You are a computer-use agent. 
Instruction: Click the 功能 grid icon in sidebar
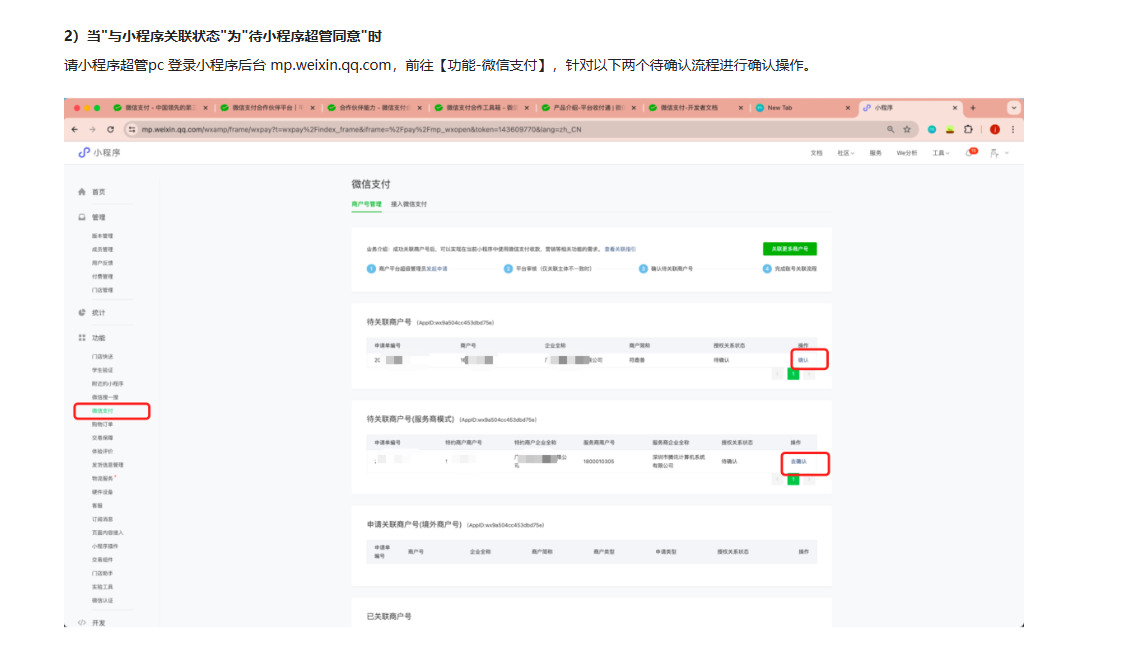pyautogui.click(x=82, y=338)
